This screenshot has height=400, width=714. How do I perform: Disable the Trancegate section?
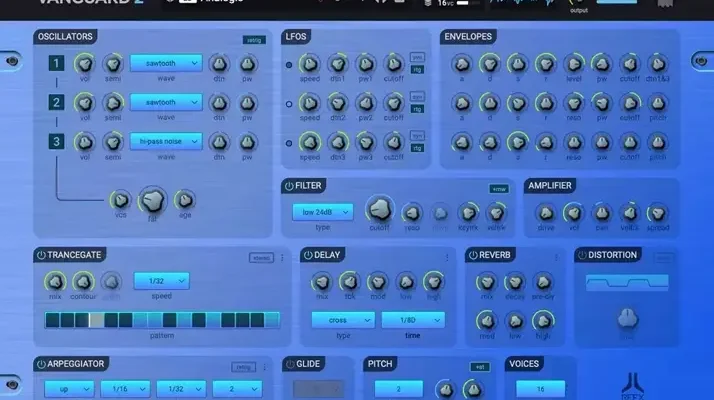click(x=41, y=255)
